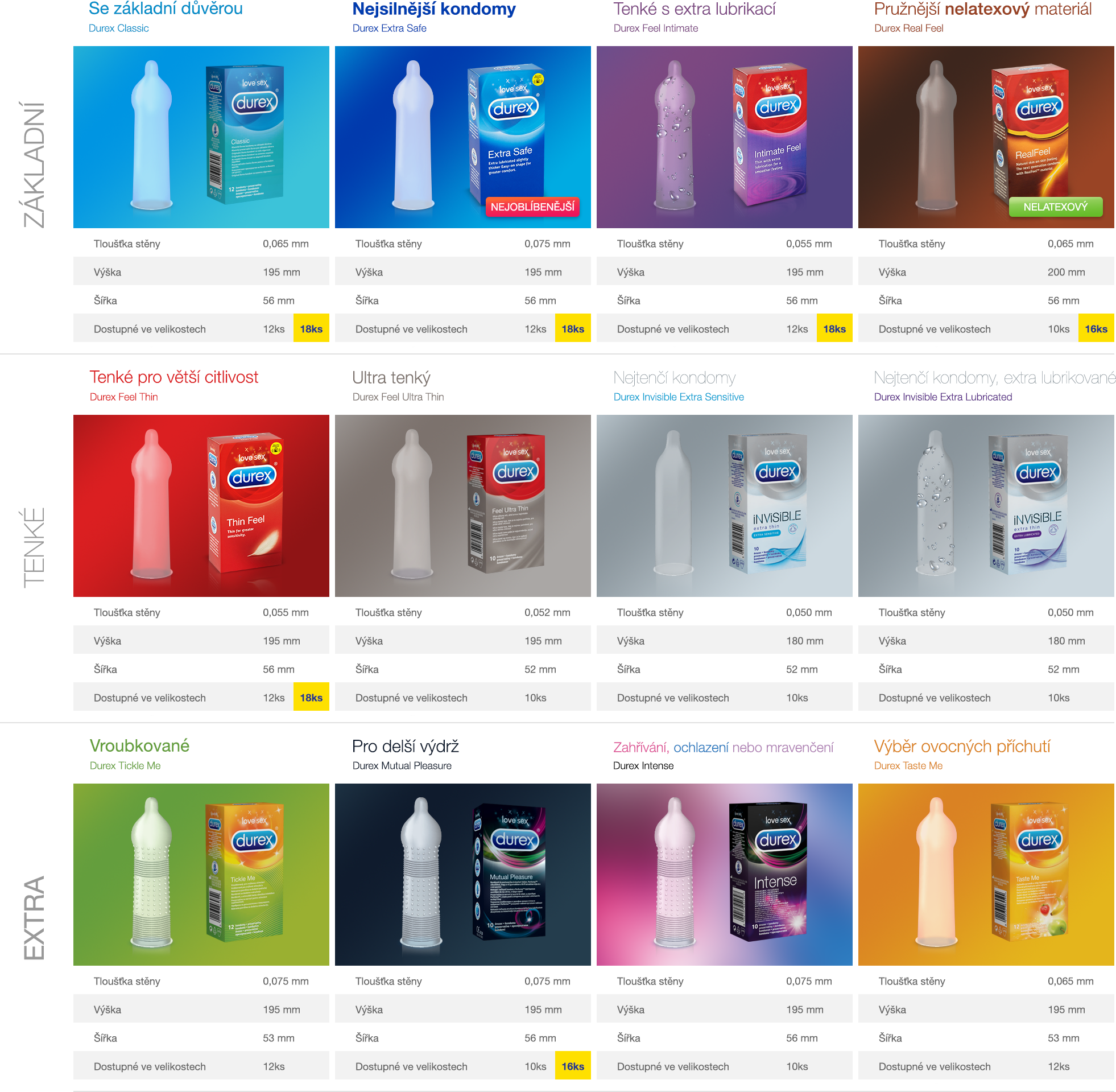Choose 16ks pack for Durex Mutual Pleasure
1116x1092 pixels.
tap(573, 1066)
